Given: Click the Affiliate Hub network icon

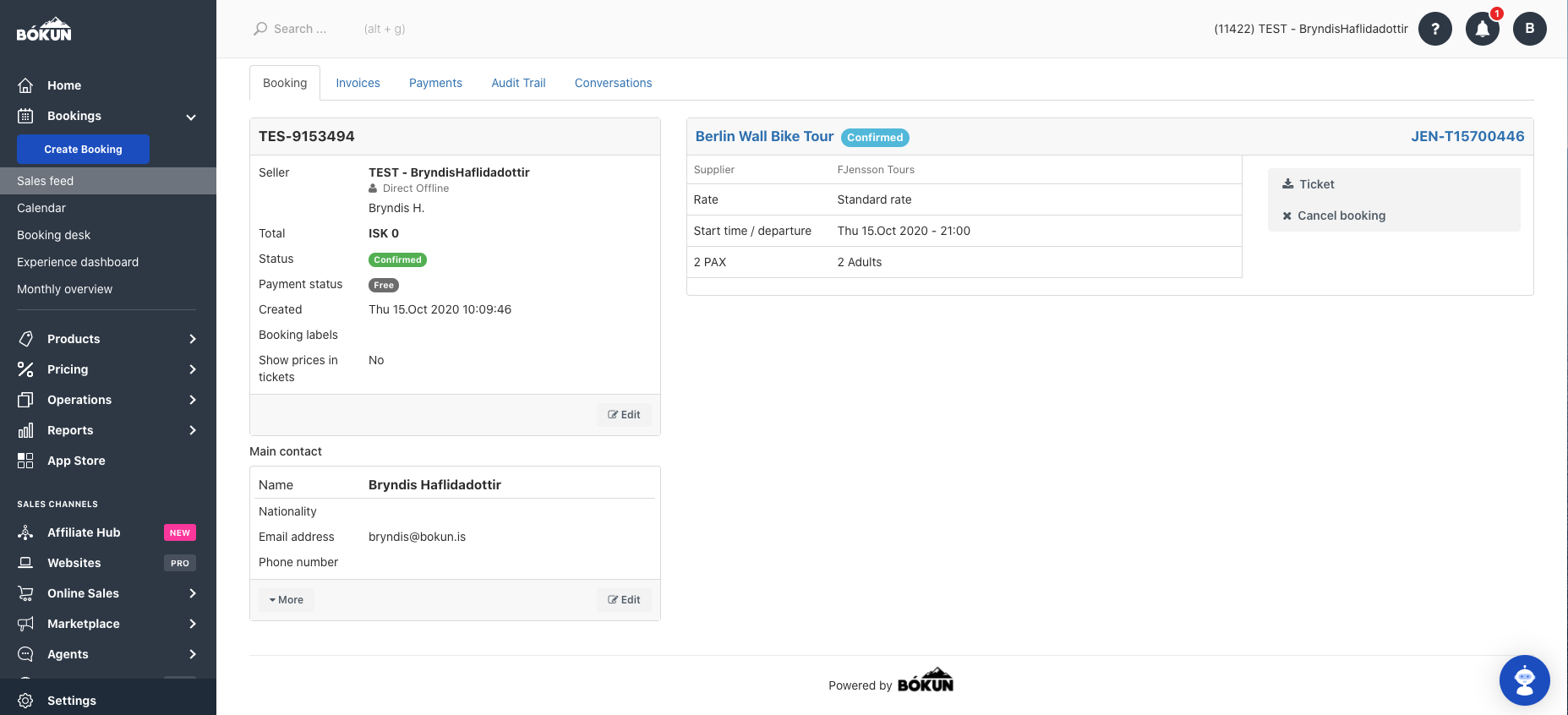Looking at the screenshot, I should (x=26, y=532).
